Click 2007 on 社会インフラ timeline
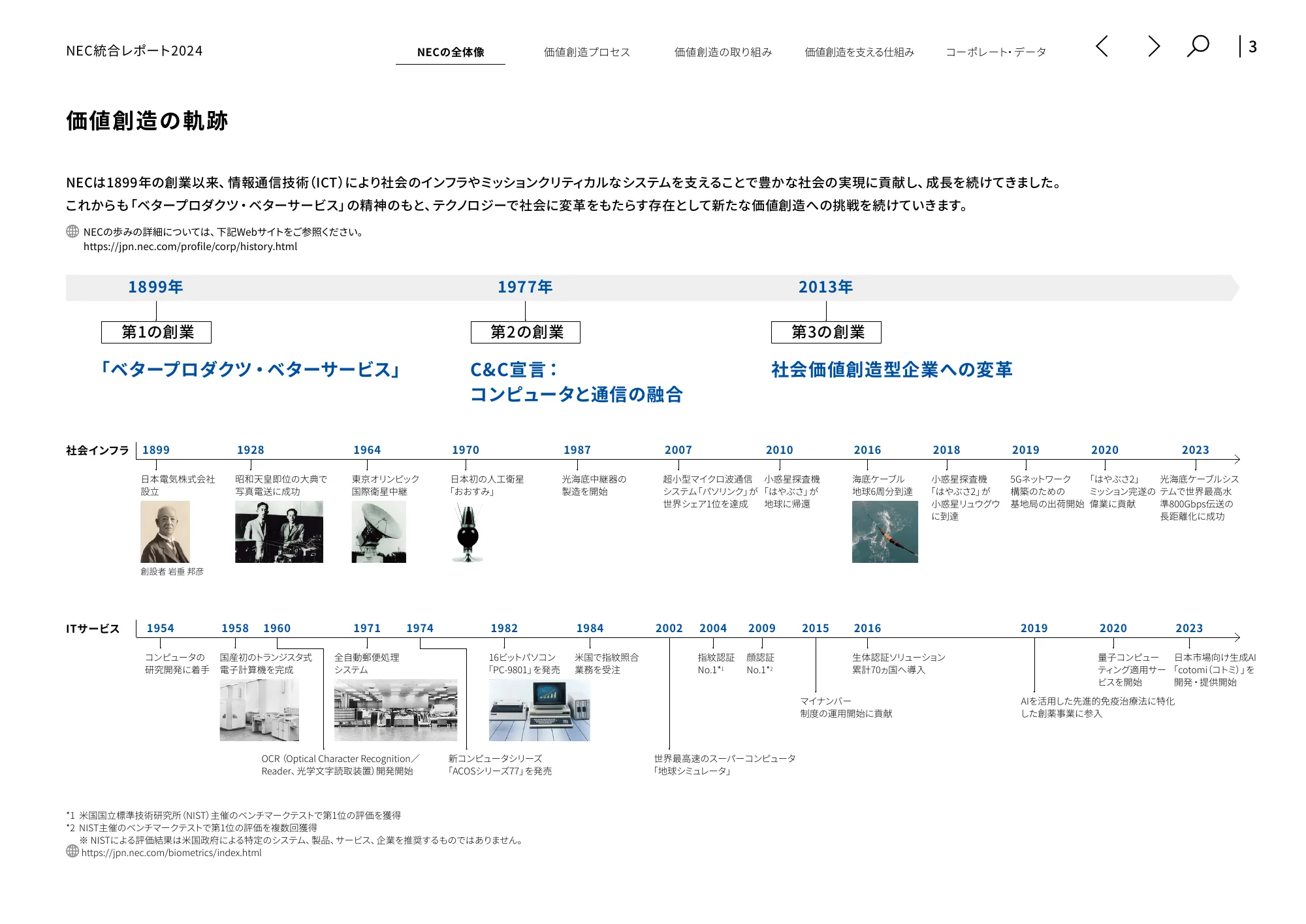The width and height of the screenshot is (1306, 924). 678,450
